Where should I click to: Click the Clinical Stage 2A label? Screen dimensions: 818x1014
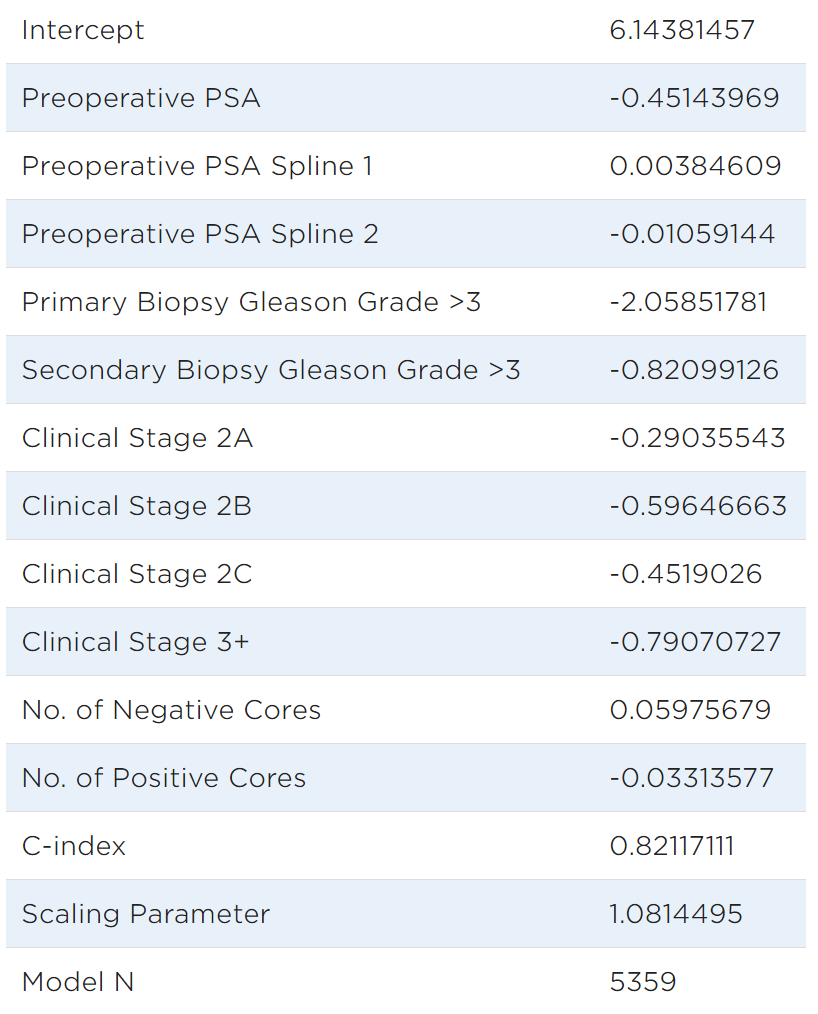coord(137,438)
